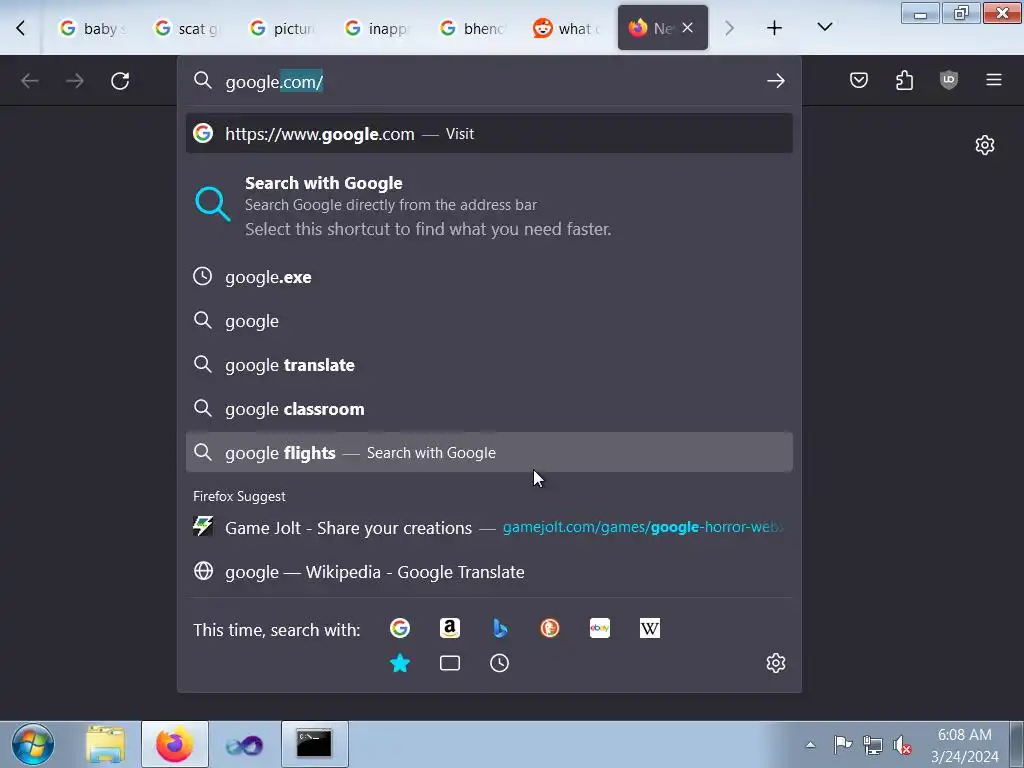
Task: Choose the 'google translate' suggestion
Action: click(489, 364)
